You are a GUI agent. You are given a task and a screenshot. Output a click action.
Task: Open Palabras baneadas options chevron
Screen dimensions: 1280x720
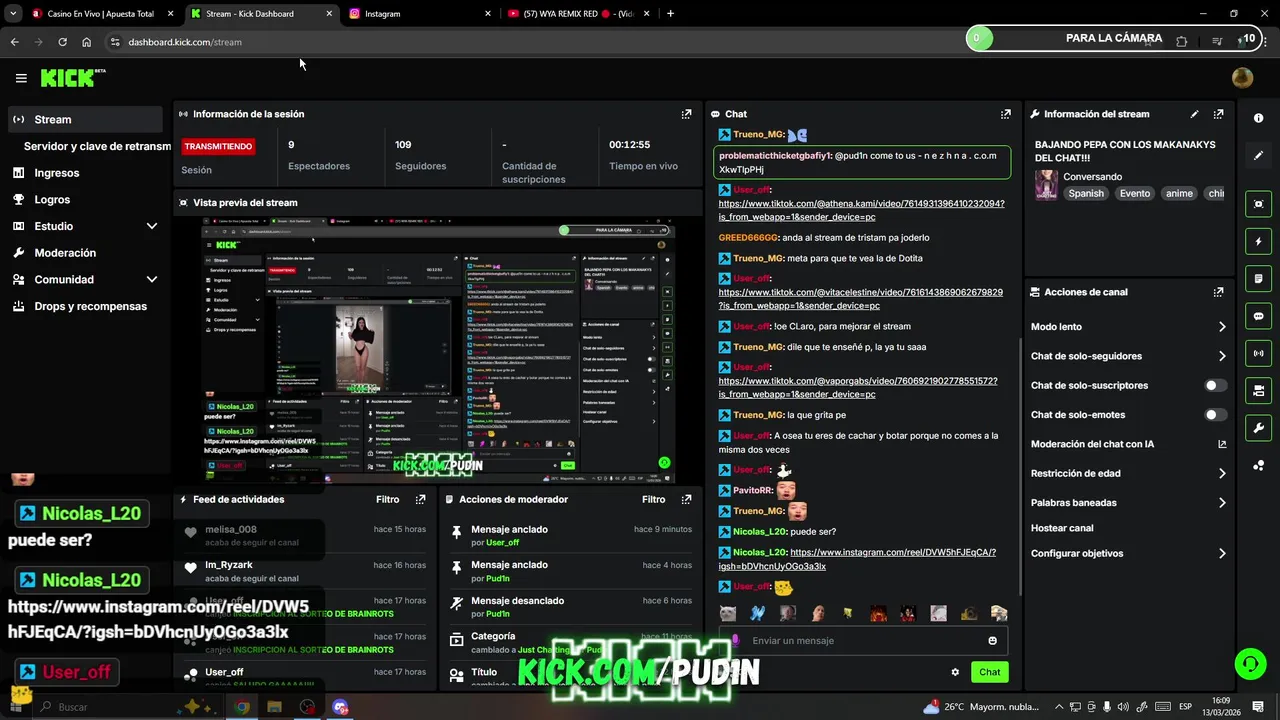1222,503
